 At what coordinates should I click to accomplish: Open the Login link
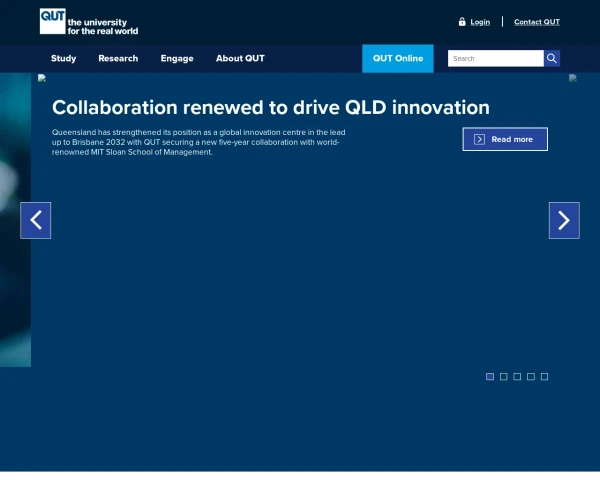coord(480,22)
